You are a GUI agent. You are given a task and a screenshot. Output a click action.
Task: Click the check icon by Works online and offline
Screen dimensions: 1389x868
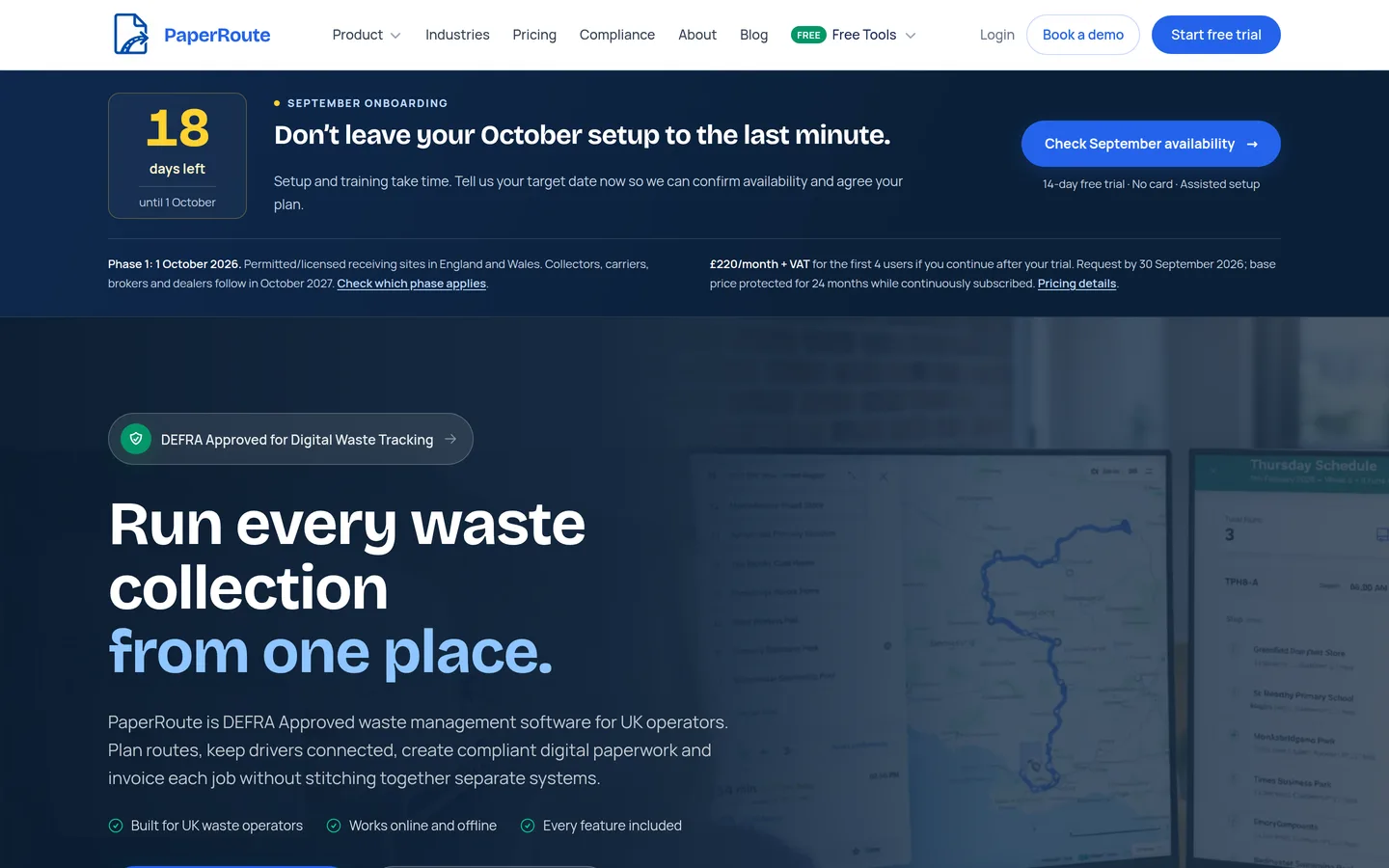pyautogui.click(x=334, y=826)
